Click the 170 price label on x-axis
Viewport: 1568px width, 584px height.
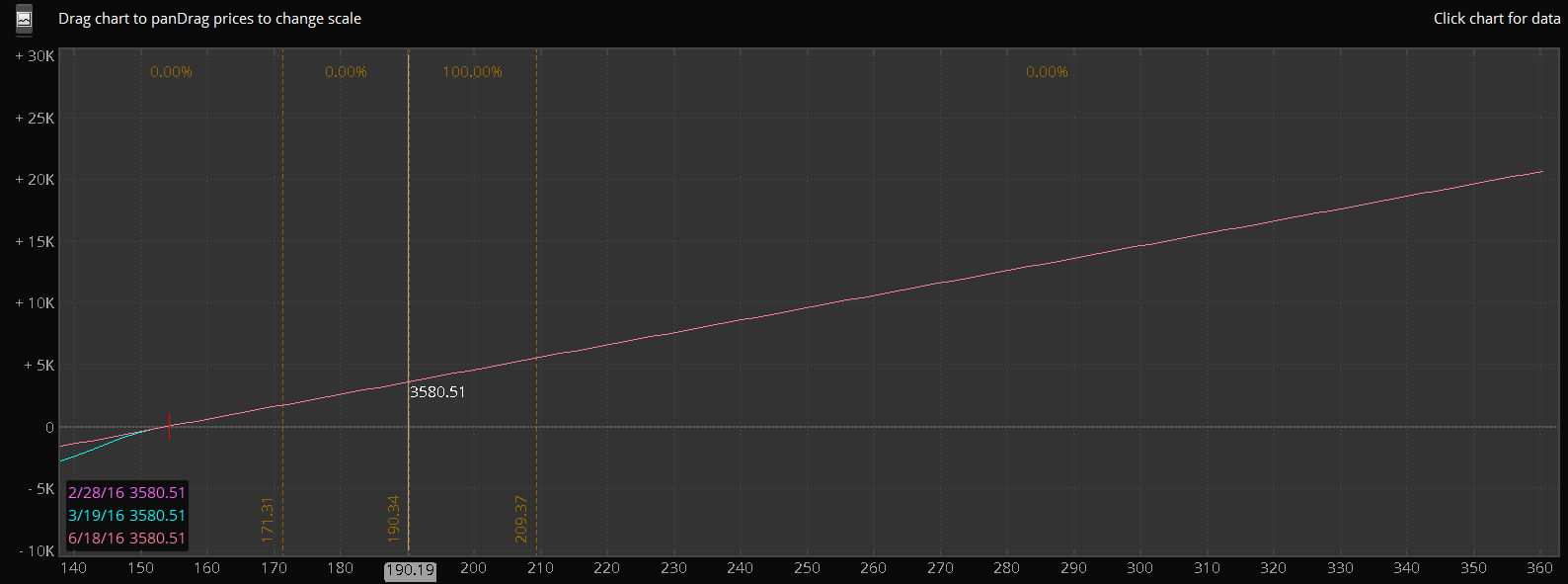[274, 568]
